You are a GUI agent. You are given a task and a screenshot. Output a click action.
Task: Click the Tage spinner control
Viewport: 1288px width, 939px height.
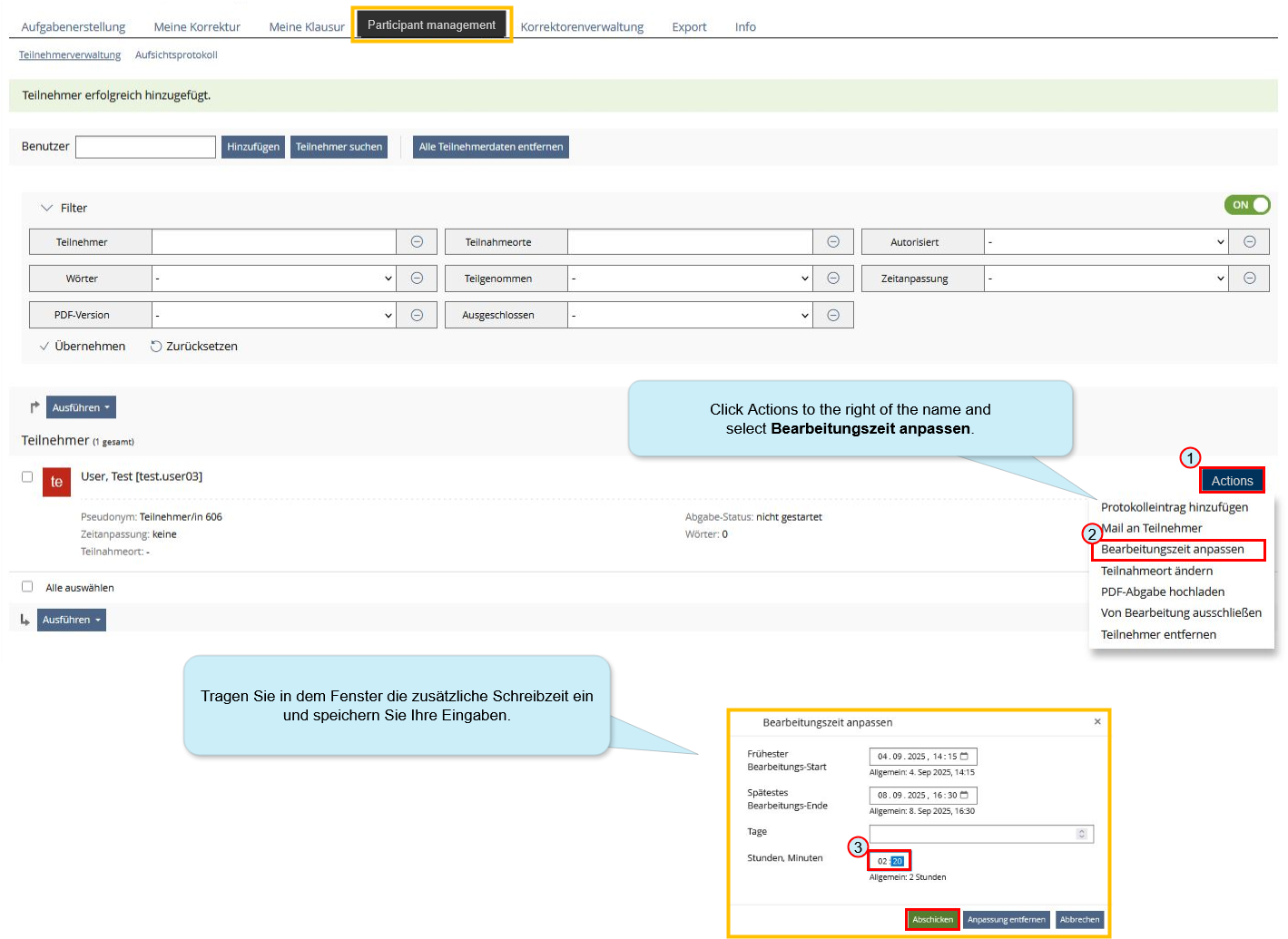[1081, 834]
